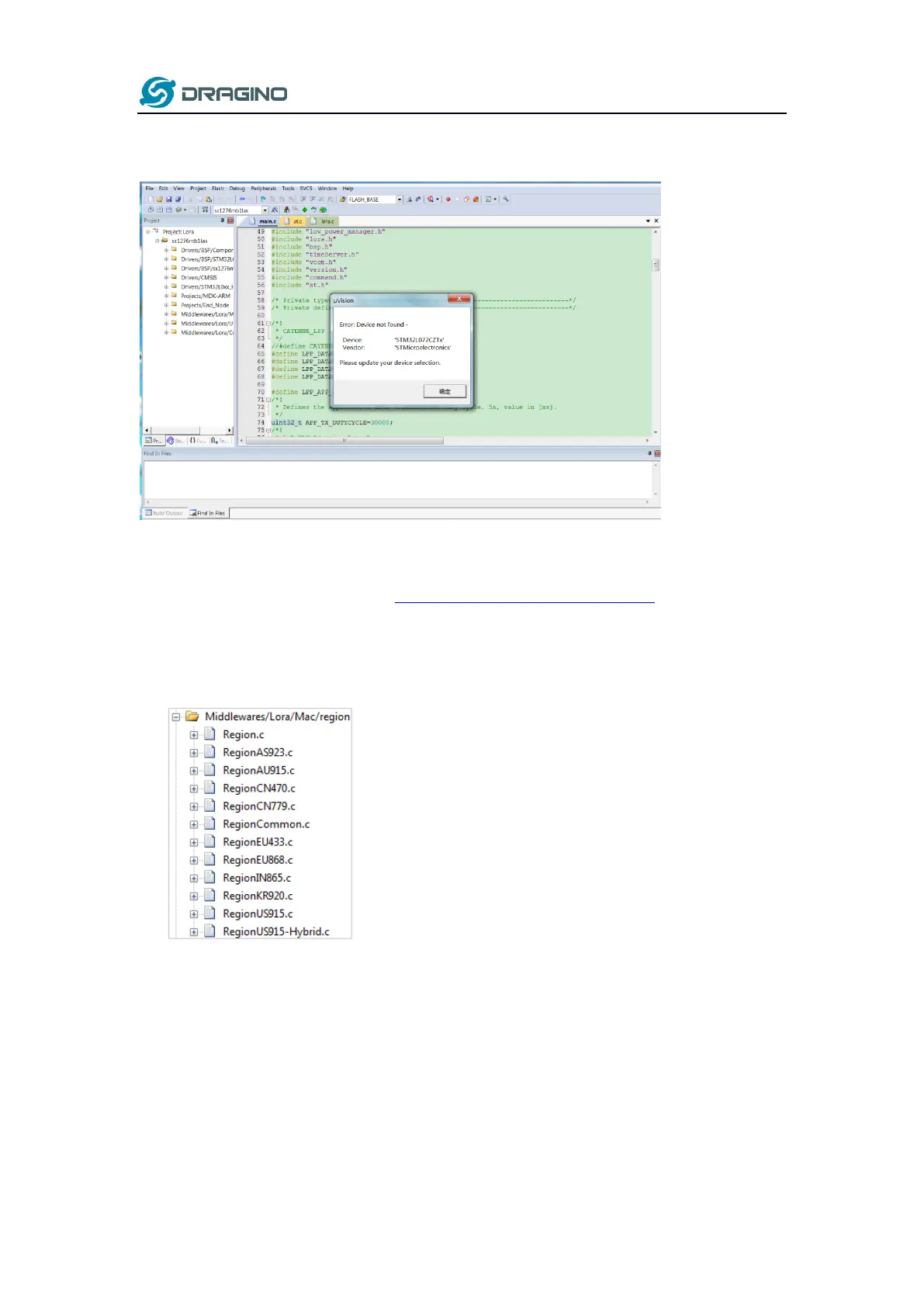This screenshot has width=924, height=1307.
Task: Expand the RegionEU868.c file node
Action: pos(194,860)
